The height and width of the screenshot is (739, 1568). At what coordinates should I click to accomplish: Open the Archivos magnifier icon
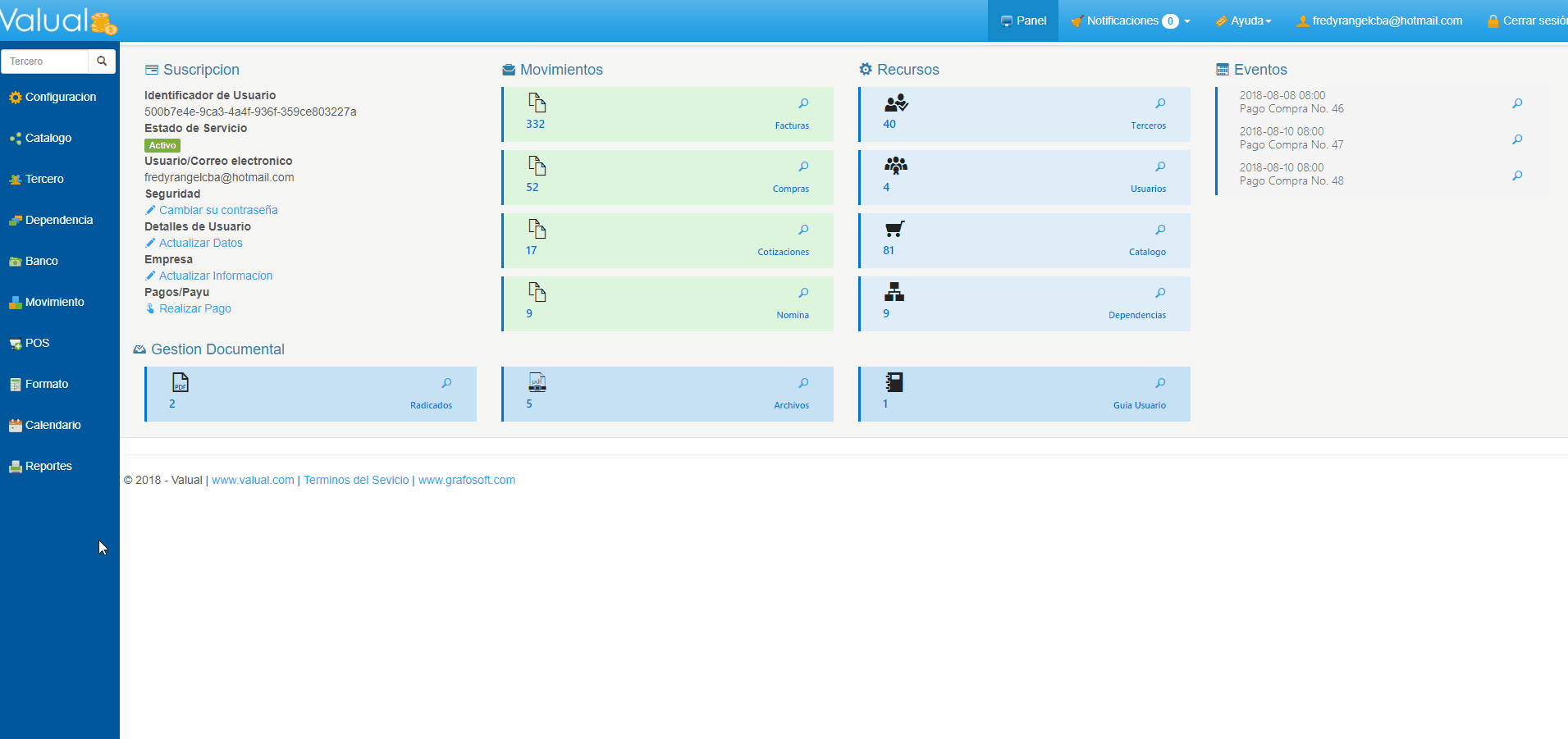click(x=803, y=383)
